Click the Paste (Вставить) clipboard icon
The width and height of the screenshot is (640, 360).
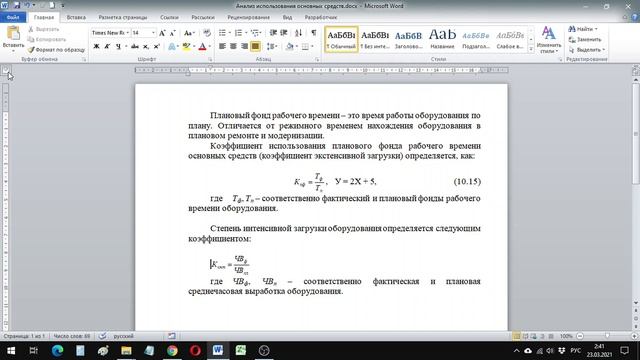(x=13, y=34)
